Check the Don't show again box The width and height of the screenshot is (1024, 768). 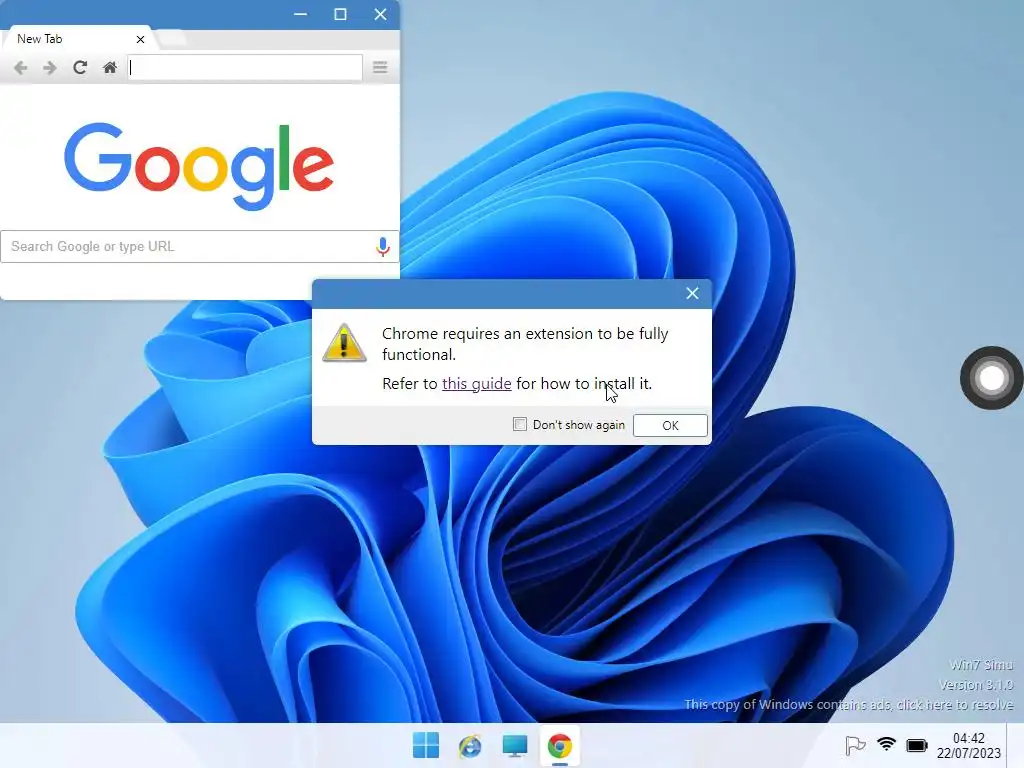click(x=520, y=424)
